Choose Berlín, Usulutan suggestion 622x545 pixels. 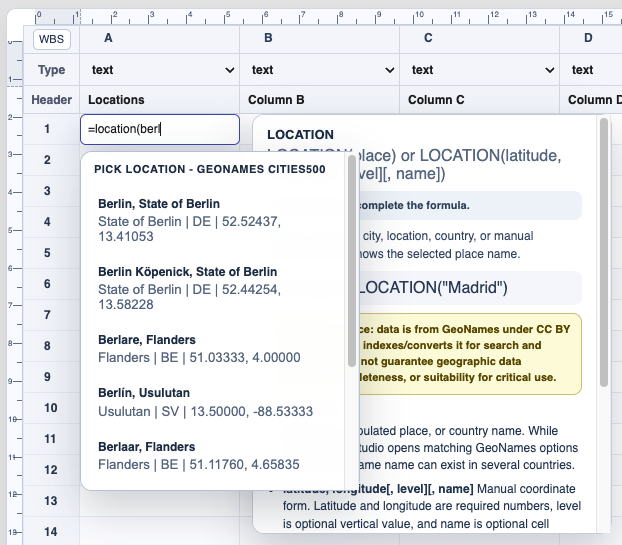[x=213, y=403]
